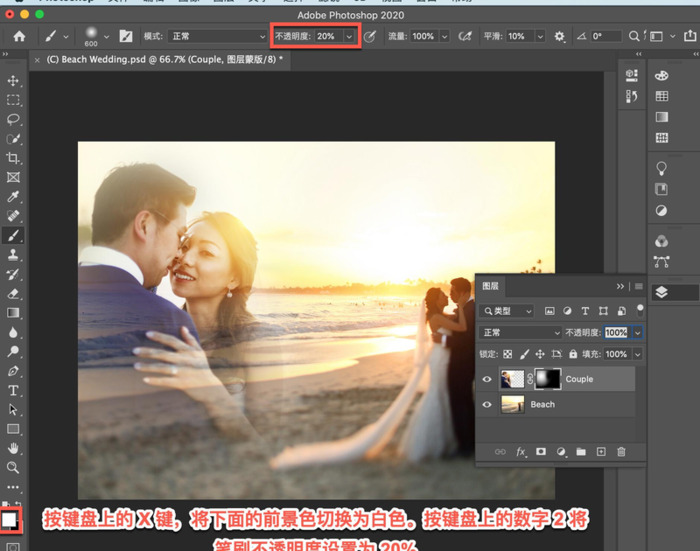The width and height of the screenshot is (700, 551).
Task: Open the layer blend mode dropdown
Action: [x=520, y=332]
